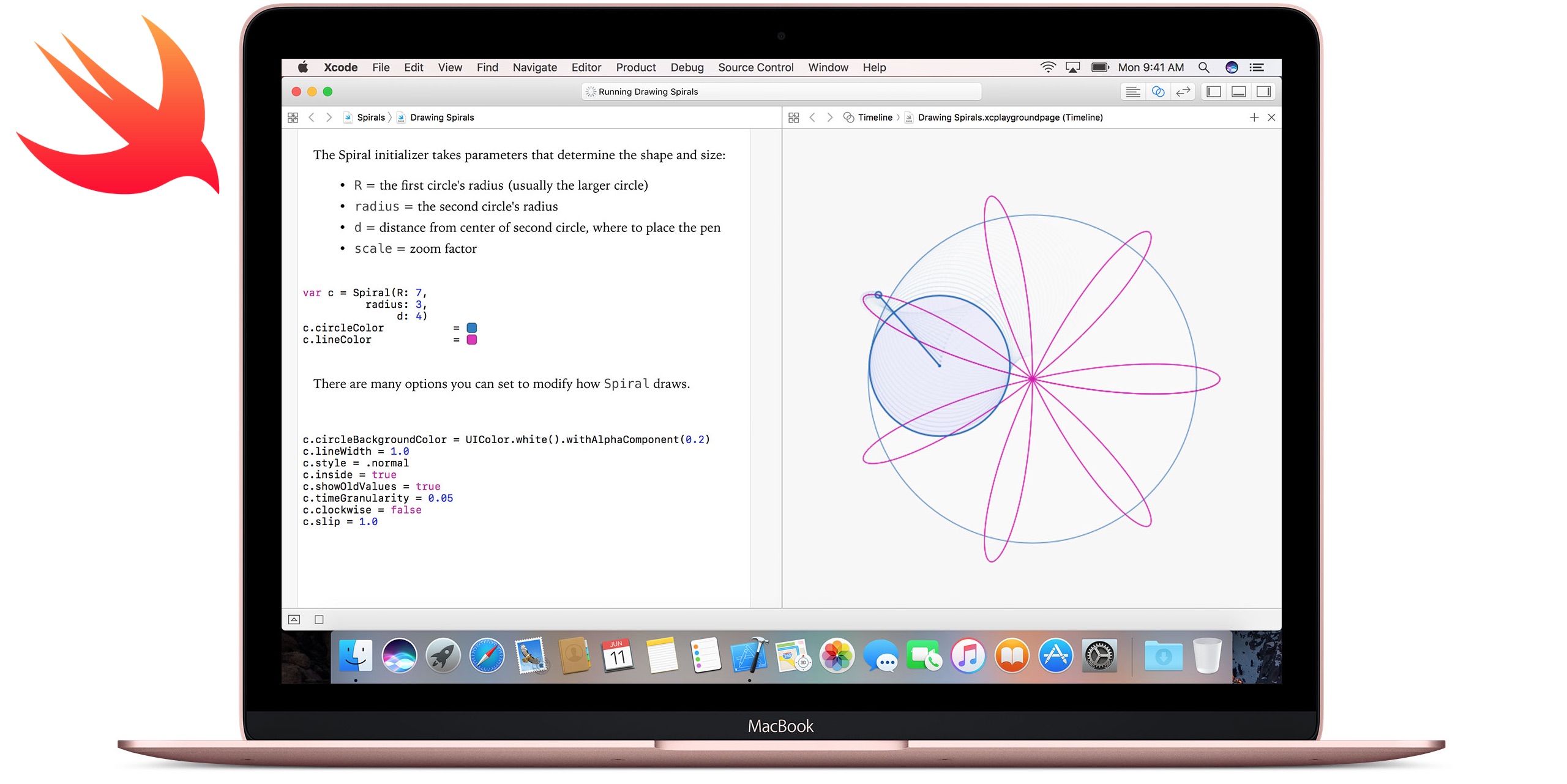1567x784 pixels.
Task: Open Mail from the Dock
Action: coord(531,656)
